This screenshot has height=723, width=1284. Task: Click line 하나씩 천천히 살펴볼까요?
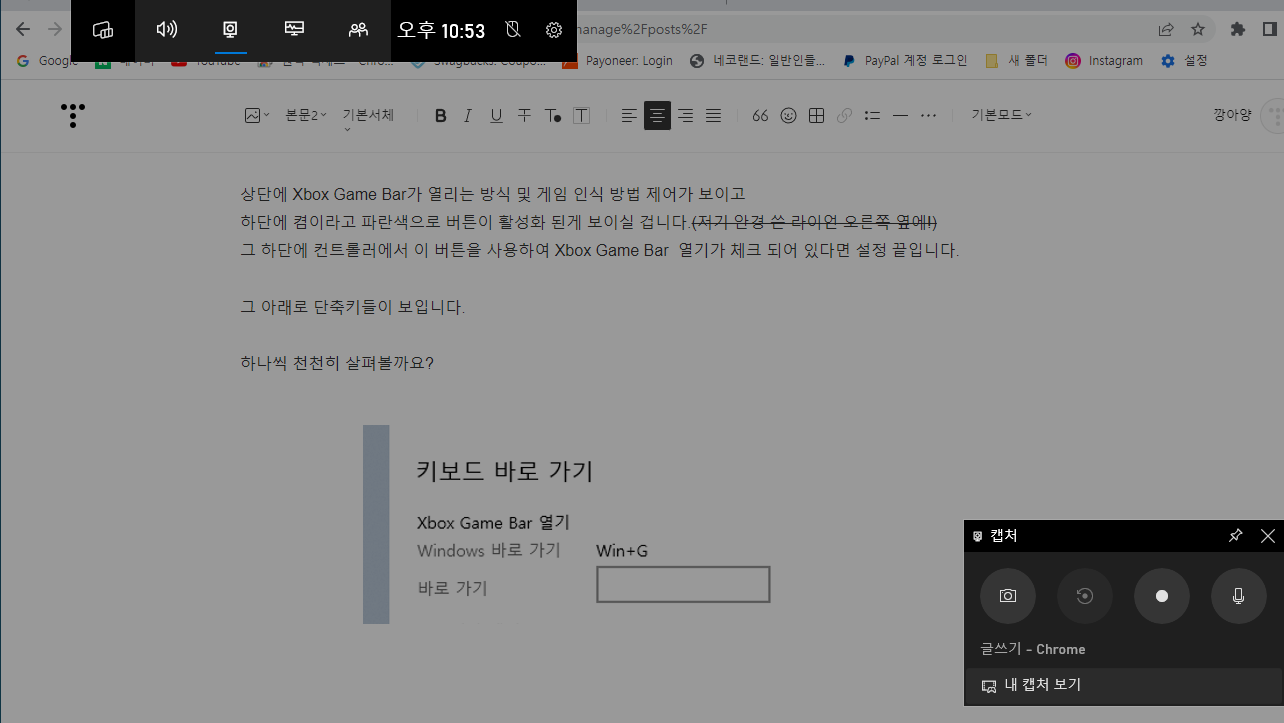337,362
